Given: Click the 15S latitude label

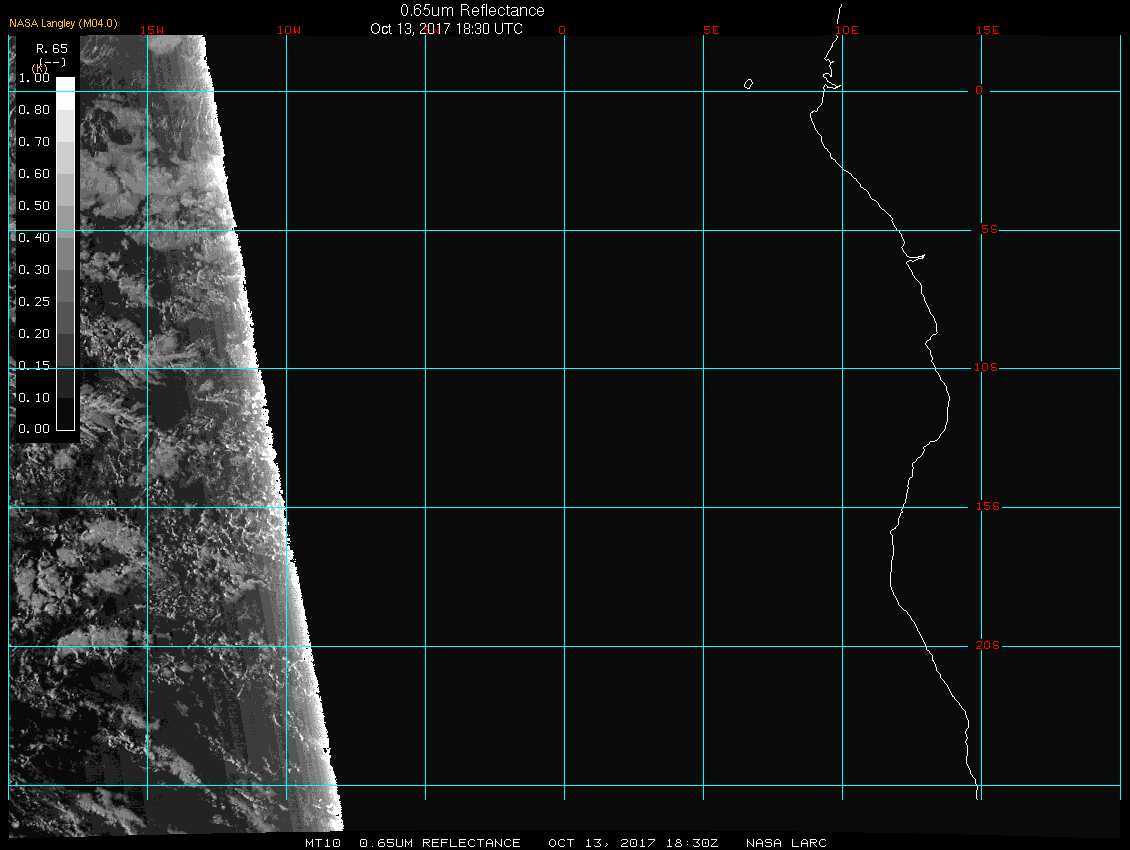Looking at the screenshot, I should click(x=986, y=507).
